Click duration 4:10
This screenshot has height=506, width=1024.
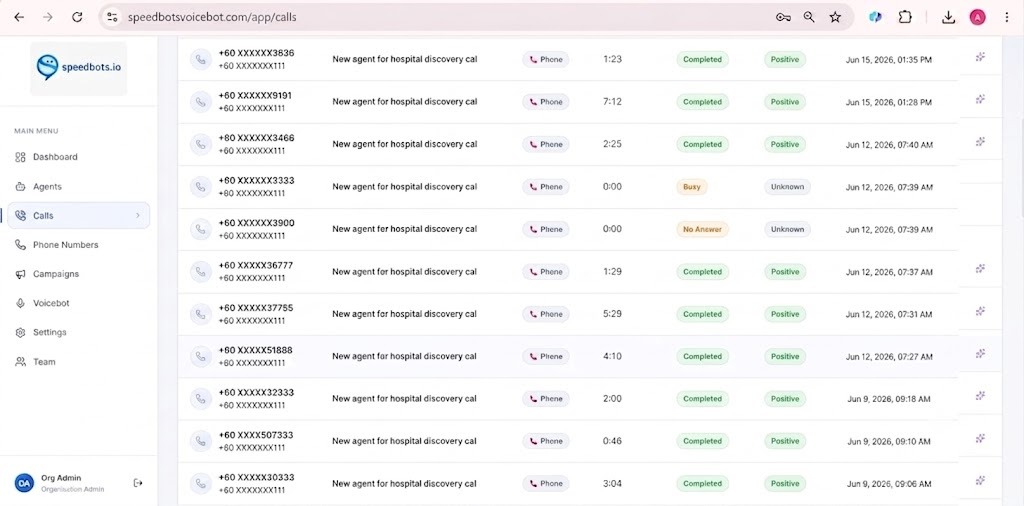coord(612,356)
